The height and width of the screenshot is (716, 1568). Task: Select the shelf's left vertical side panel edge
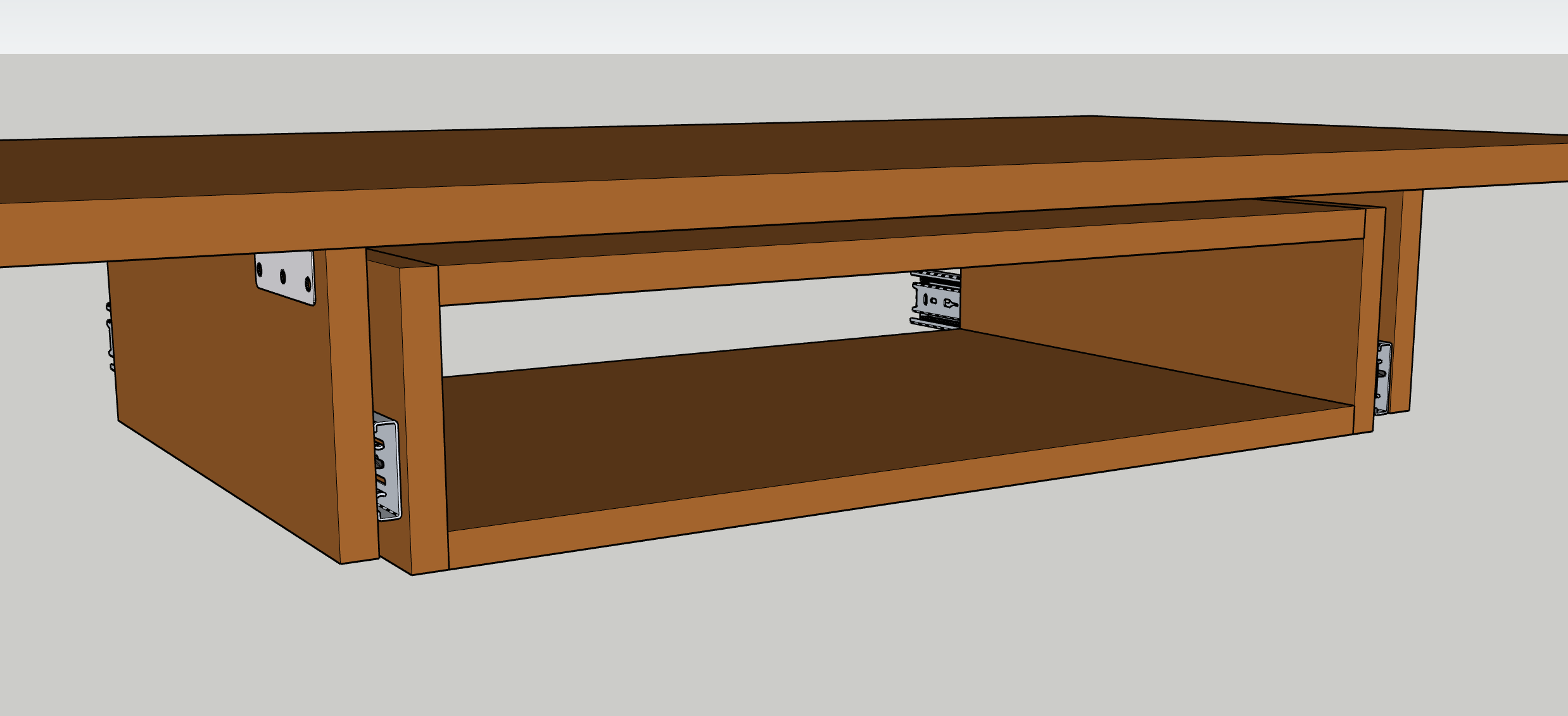tap(424, 418)
